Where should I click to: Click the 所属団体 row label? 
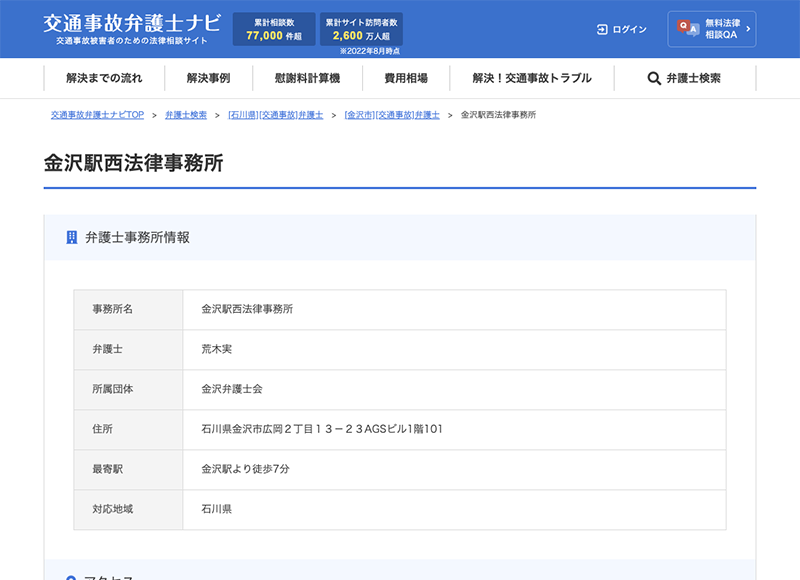[x=112, y=389]
